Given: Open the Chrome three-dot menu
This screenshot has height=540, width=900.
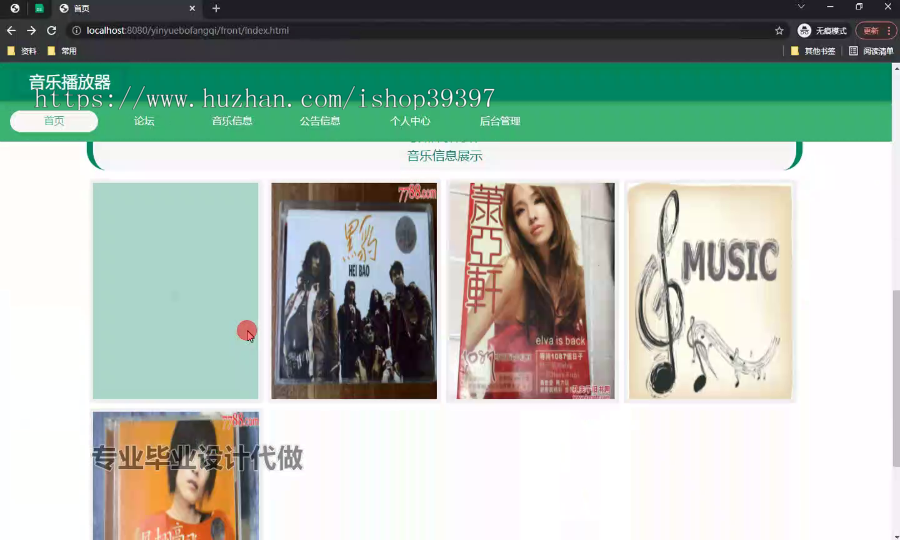Looking at the screenshot, I should tap(889, 30).
